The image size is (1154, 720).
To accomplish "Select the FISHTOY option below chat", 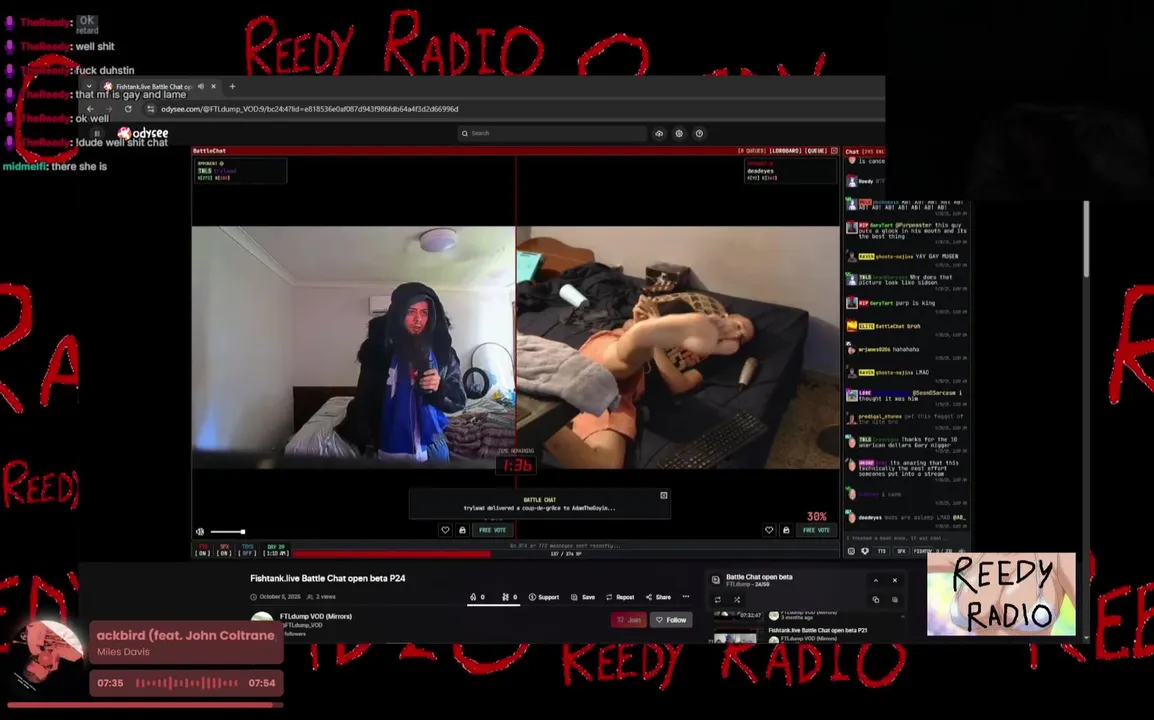I will 923,551.
